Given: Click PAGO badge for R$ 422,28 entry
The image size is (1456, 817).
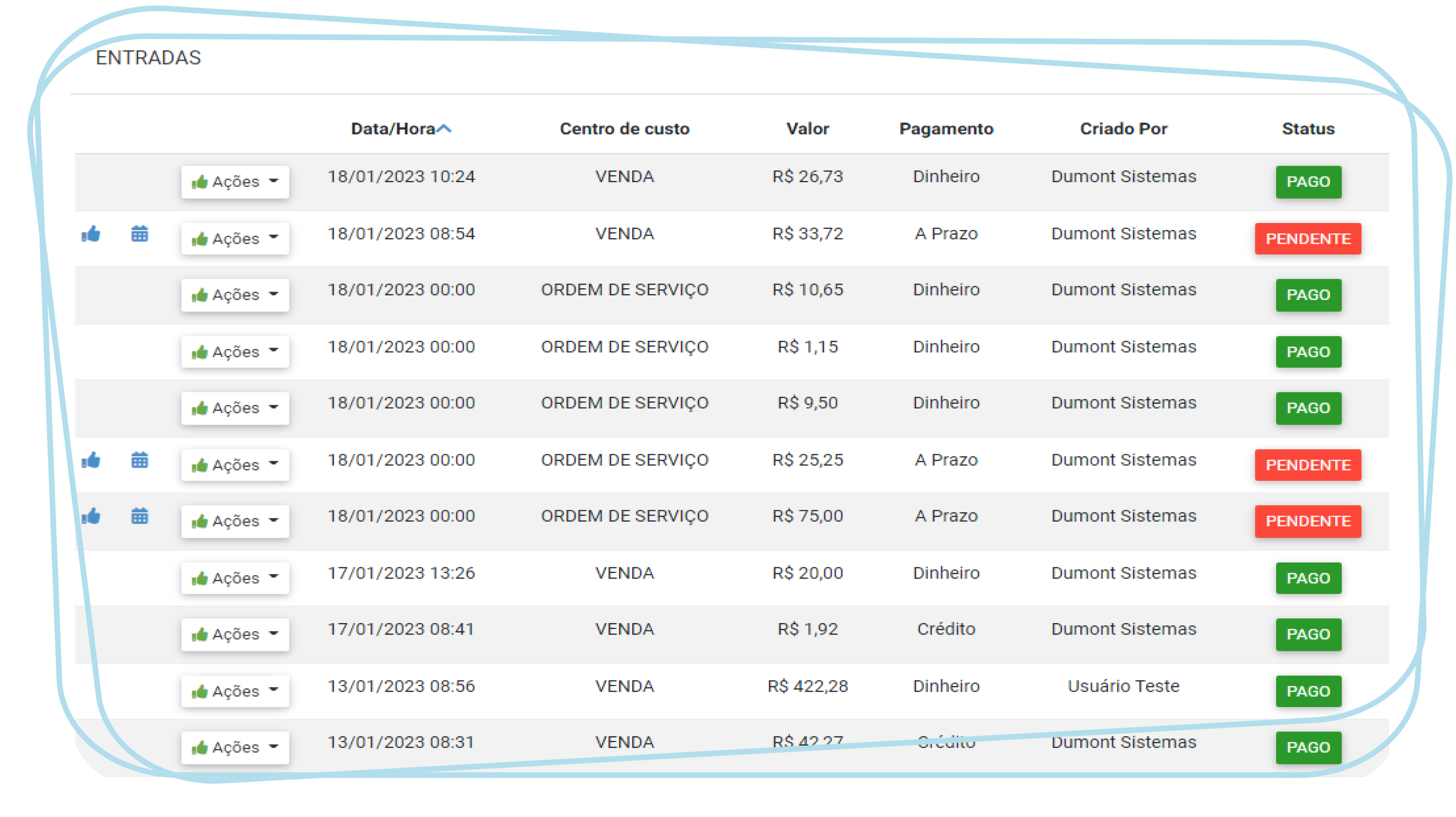Looking at the screenshot, I should point(1309,691).
